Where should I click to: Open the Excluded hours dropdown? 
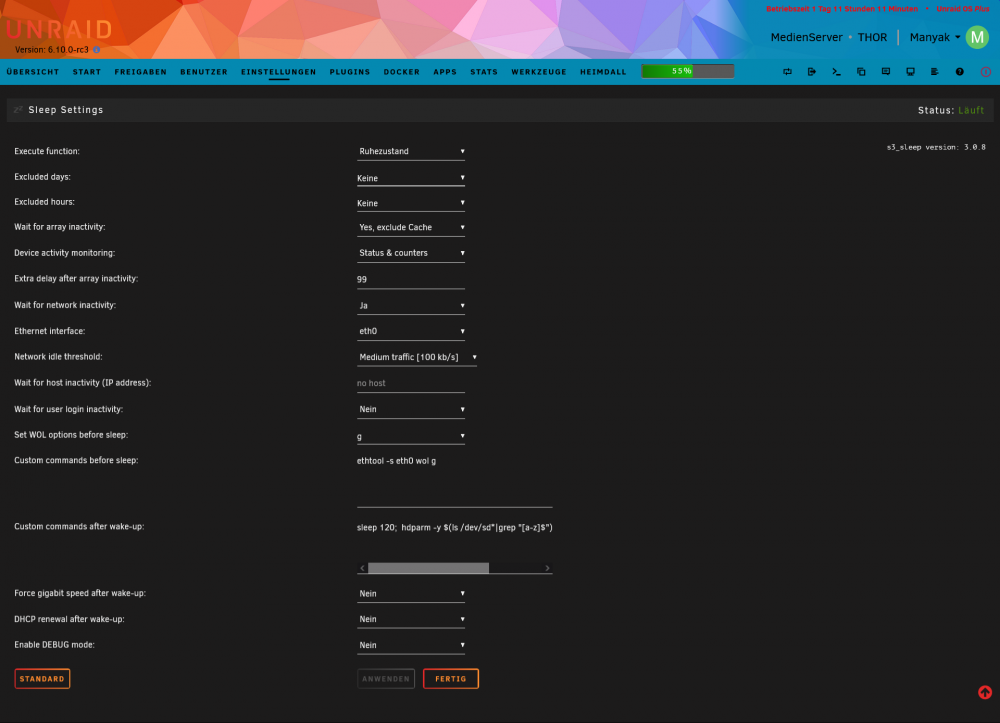(x=411, y=203)
